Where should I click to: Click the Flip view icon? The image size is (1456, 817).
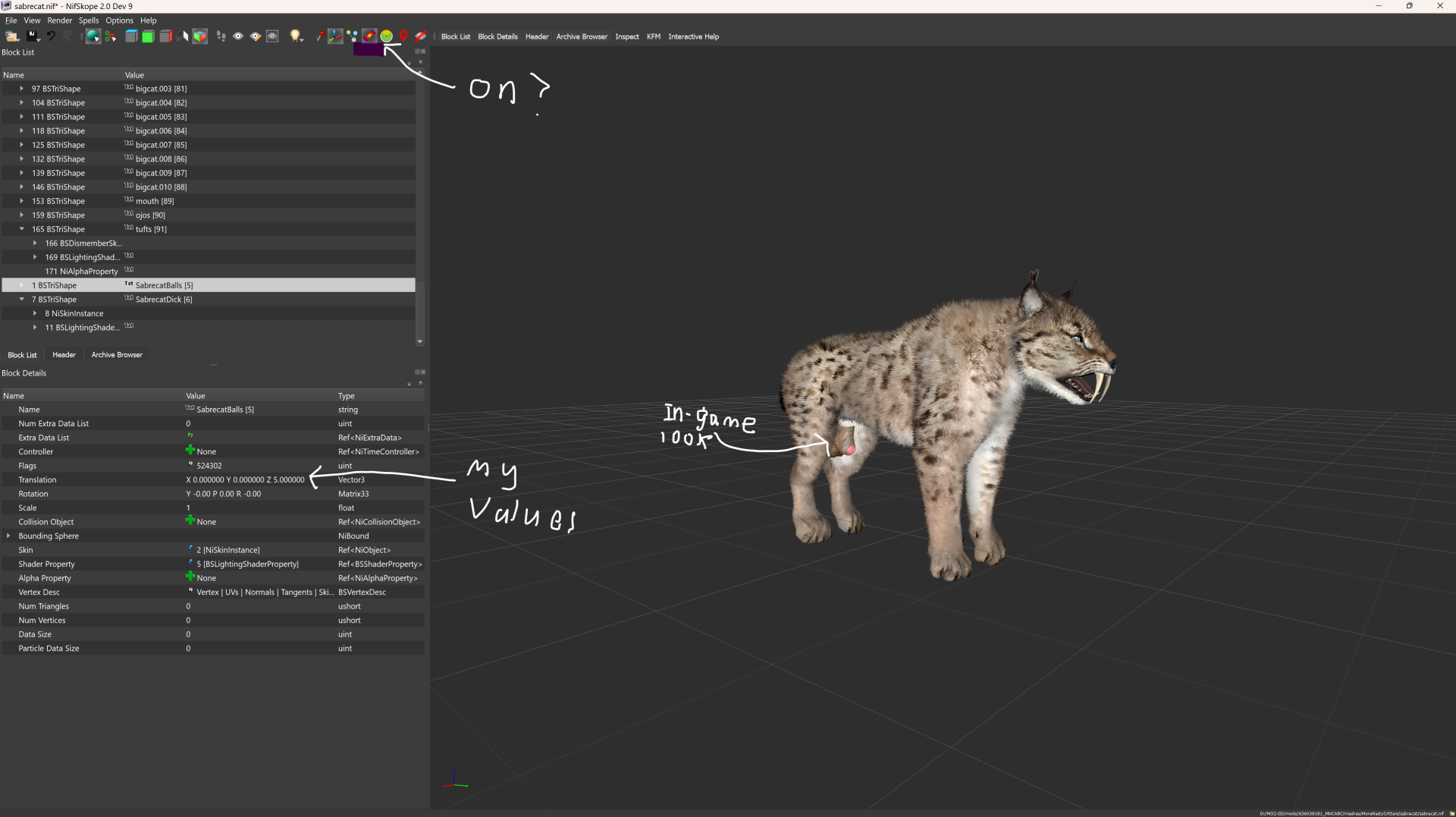[x=183, y=36]
